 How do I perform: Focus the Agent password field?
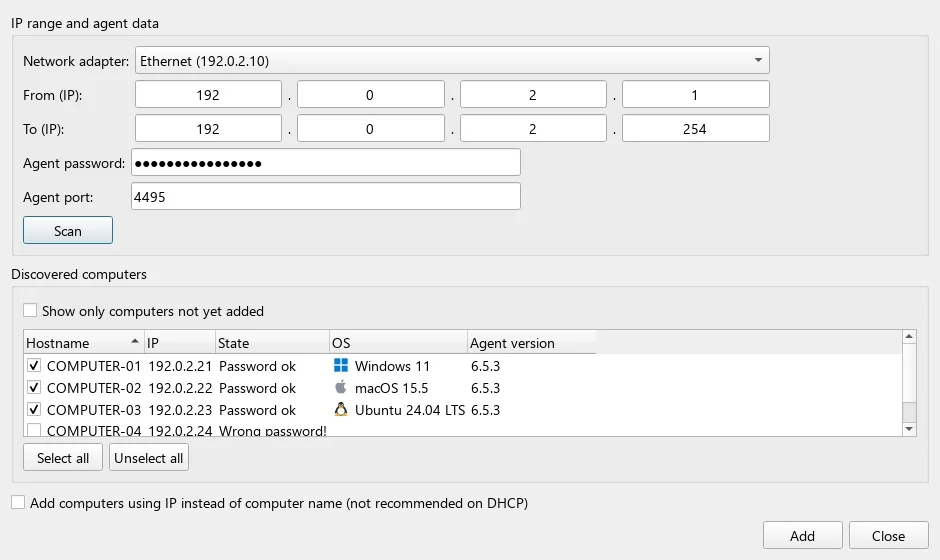[x=326, y=162]
